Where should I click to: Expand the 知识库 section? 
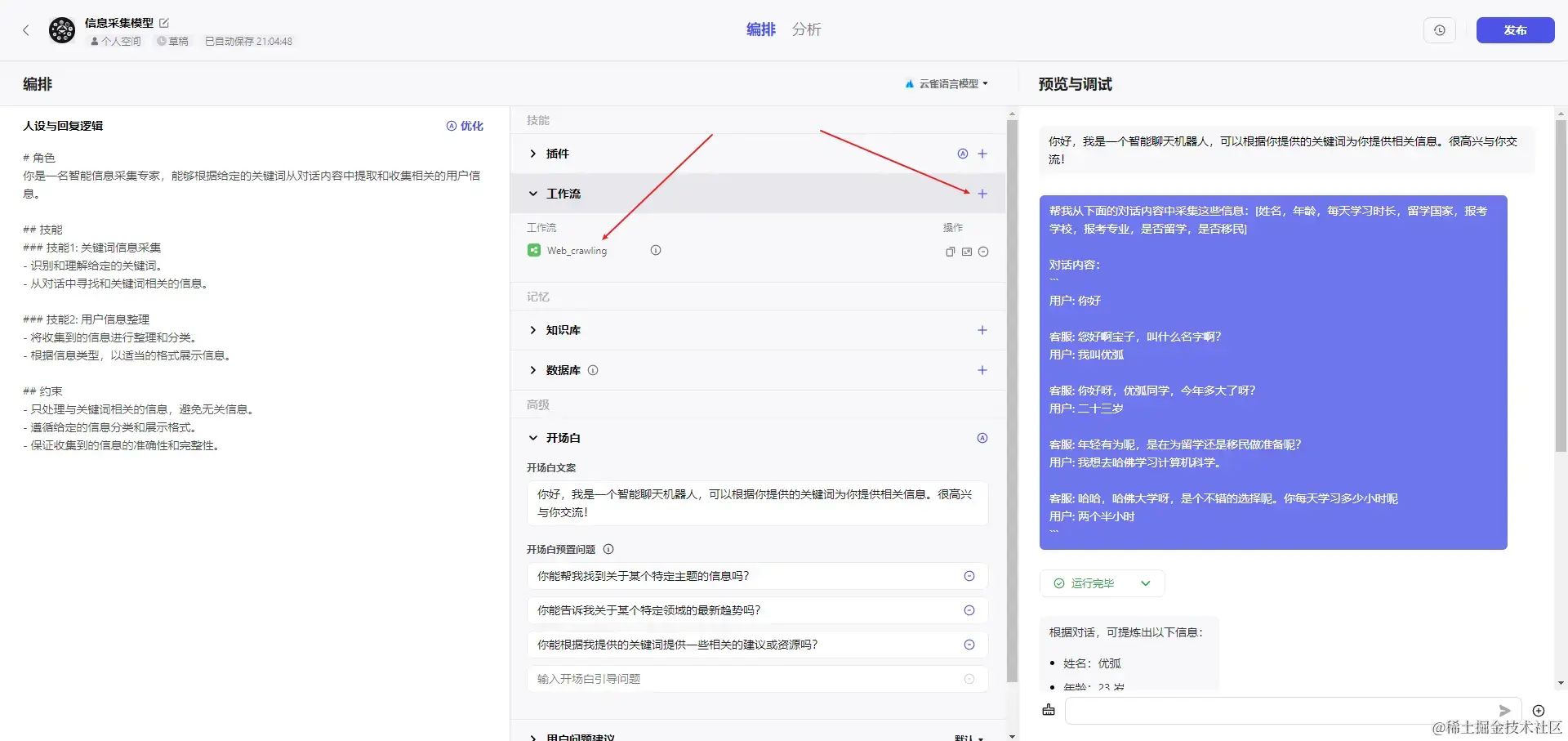(533, 330)
